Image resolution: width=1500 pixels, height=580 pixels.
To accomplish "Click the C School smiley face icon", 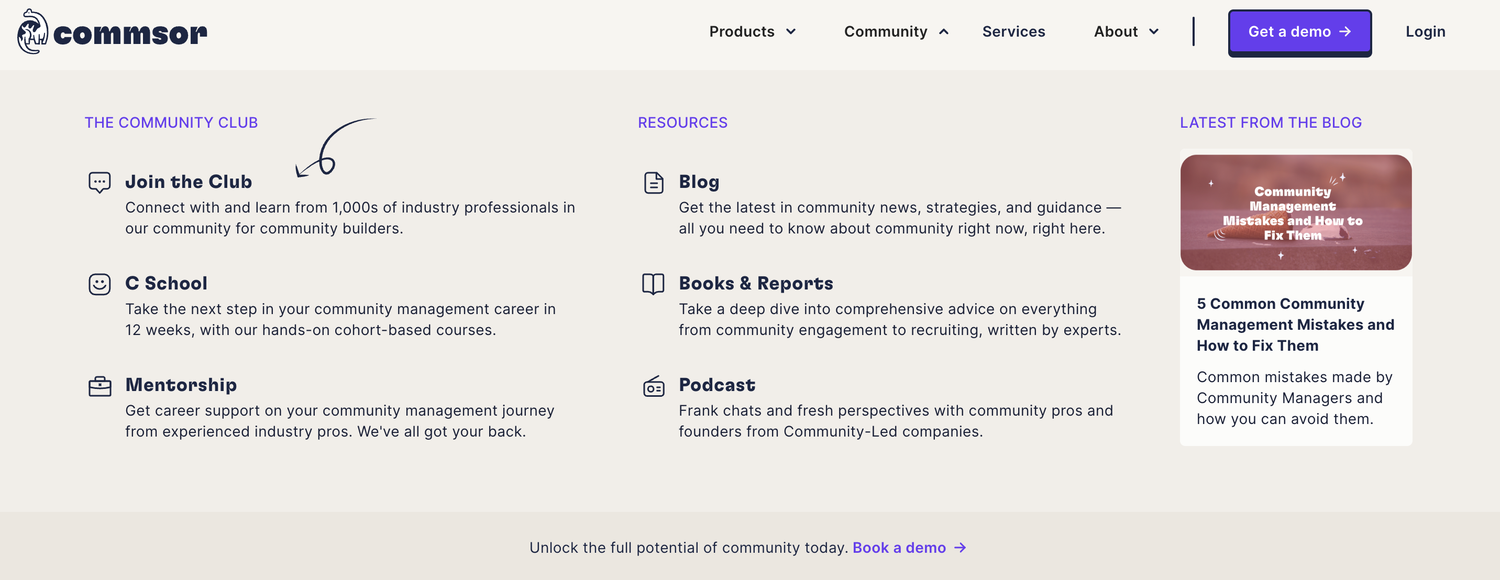I will (x=99, y=284).
